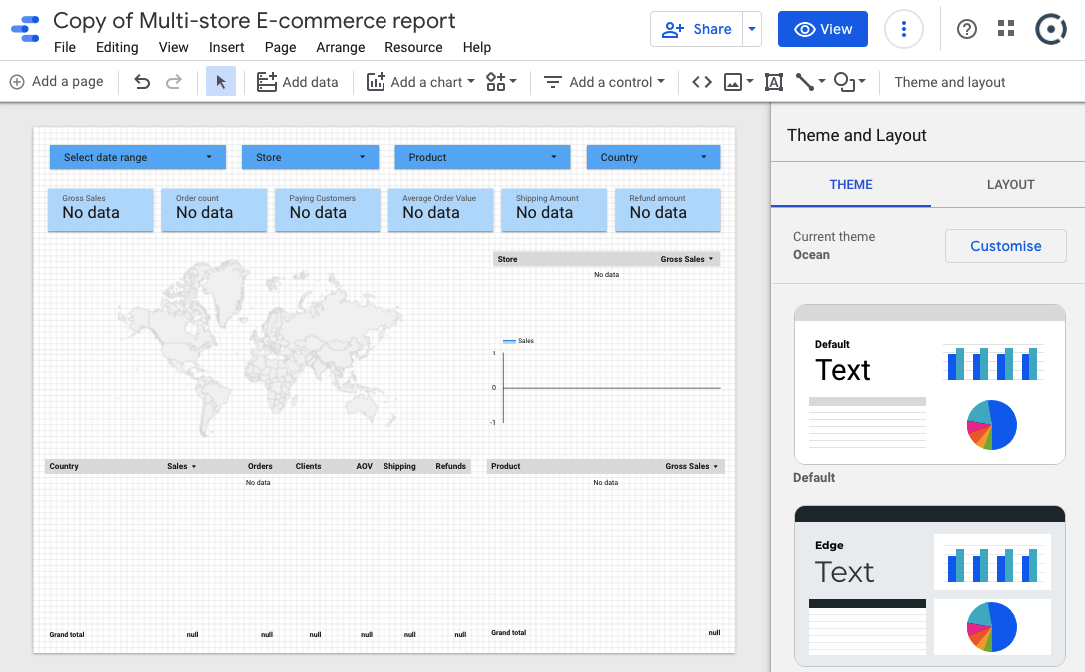Sort by Sales column in Country table
The width and height of the screenshot is (1085, 672).
181,466
